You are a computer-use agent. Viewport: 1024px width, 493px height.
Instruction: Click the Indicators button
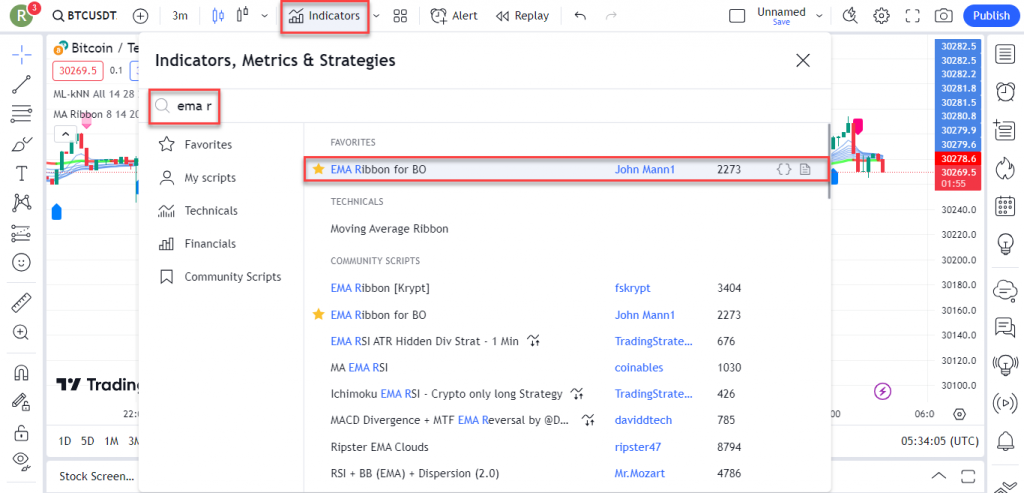(x=326, y=16)
